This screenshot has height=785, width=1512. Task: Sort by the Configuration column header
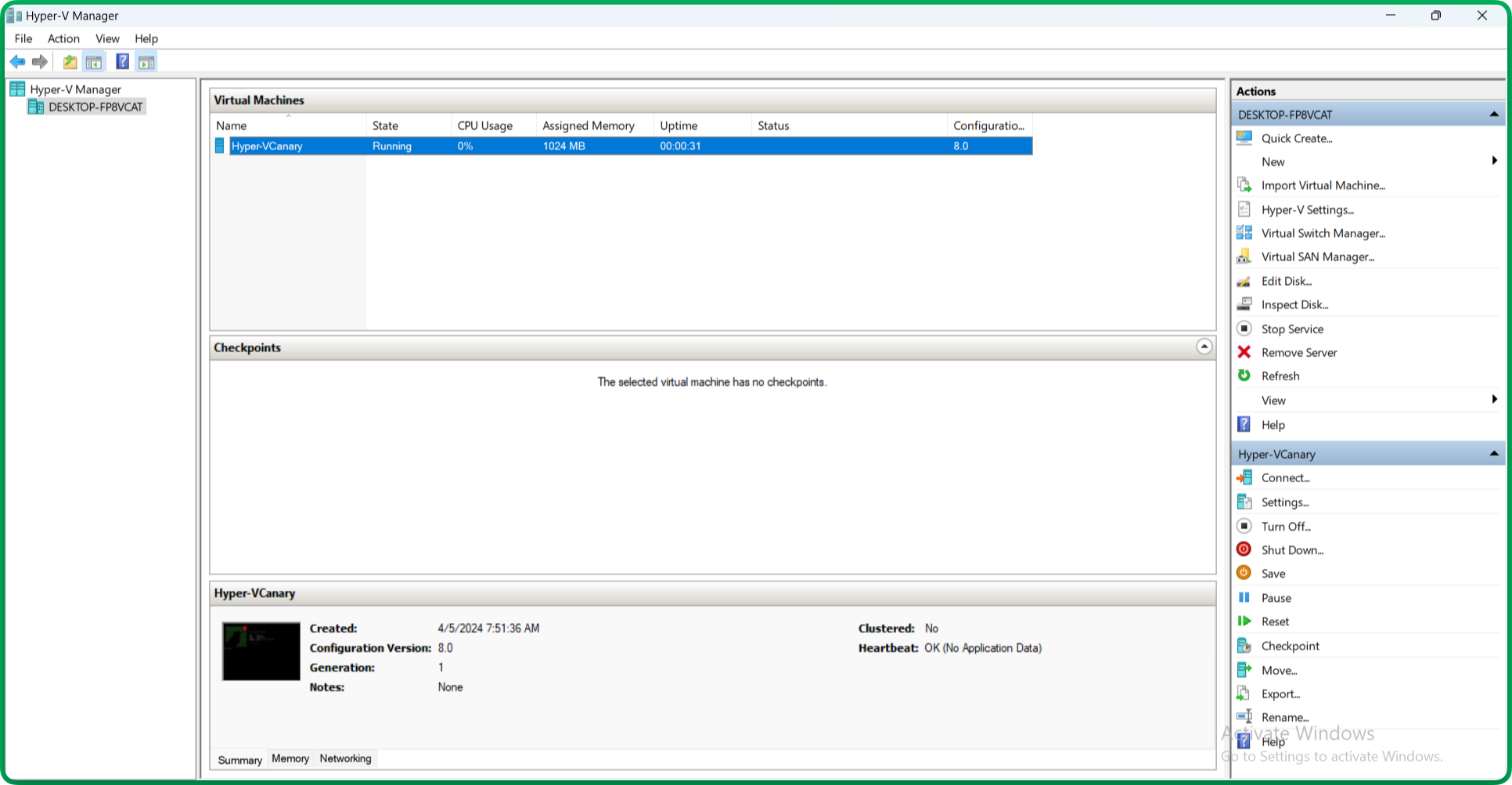pos(990,125)
